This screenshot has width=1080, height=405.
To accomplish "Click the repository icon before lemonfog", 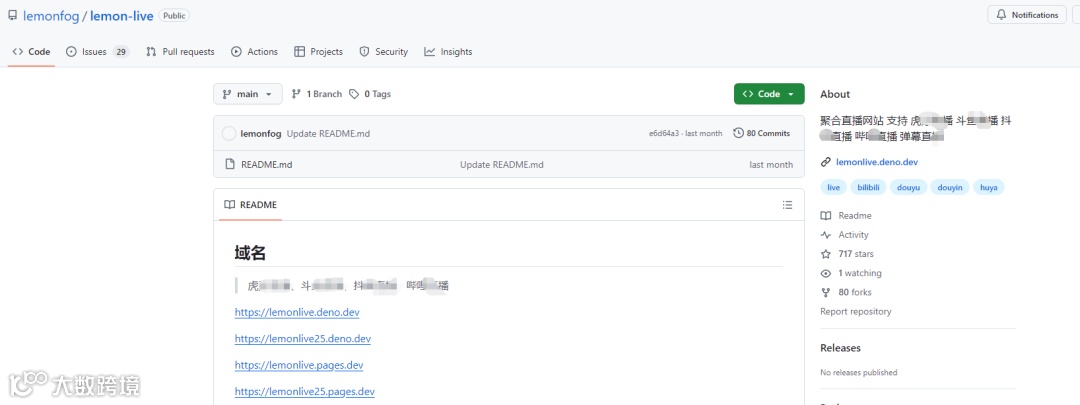I will (12, 16).
